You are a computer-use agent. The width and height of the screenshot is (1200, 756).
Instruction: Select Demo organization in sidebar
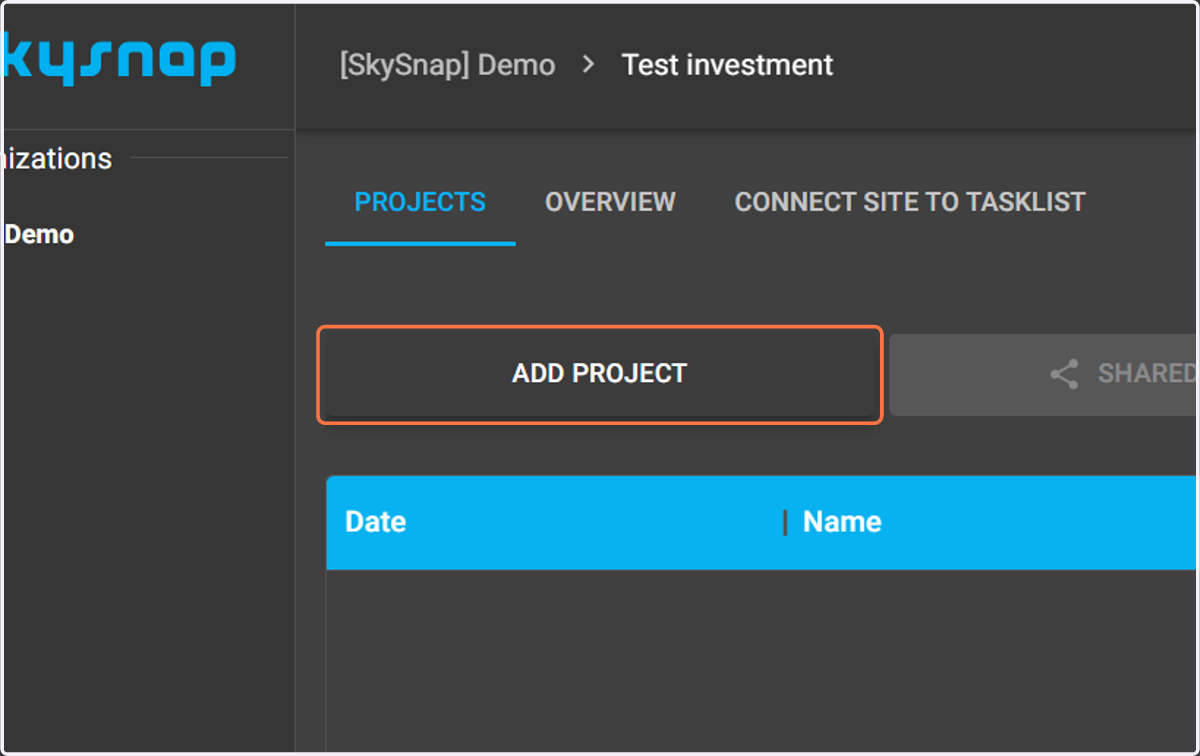pos(39,235)
